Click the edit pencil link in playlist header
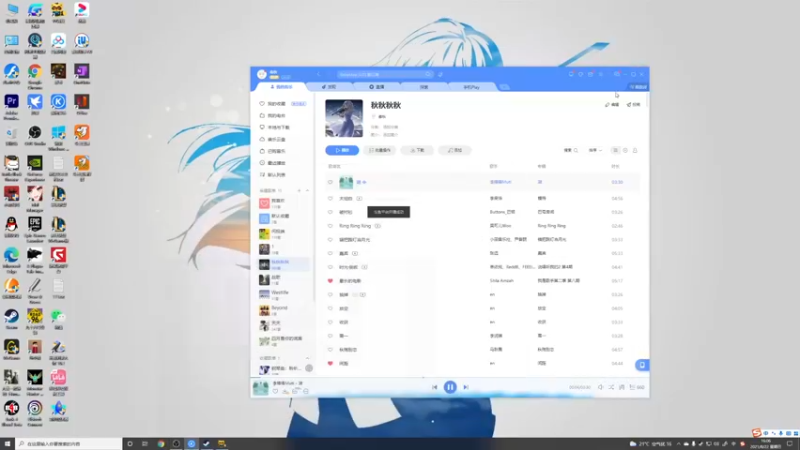 tap(612, 105)
